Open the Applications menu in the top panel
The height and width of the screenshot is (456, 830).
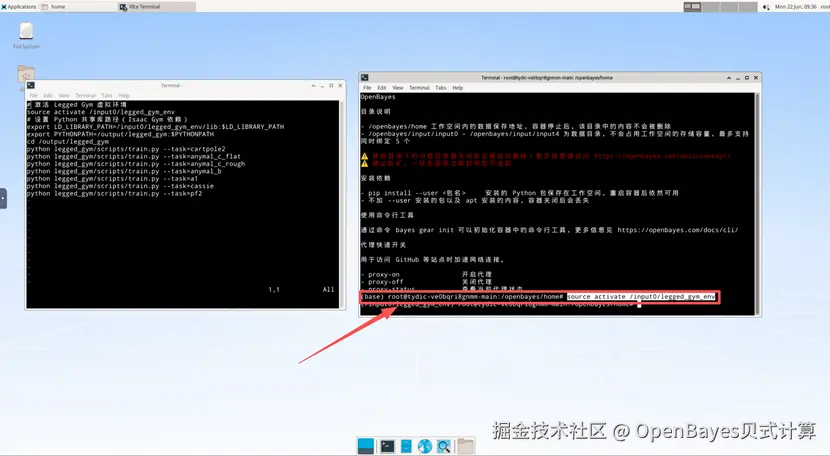(19, 6)
